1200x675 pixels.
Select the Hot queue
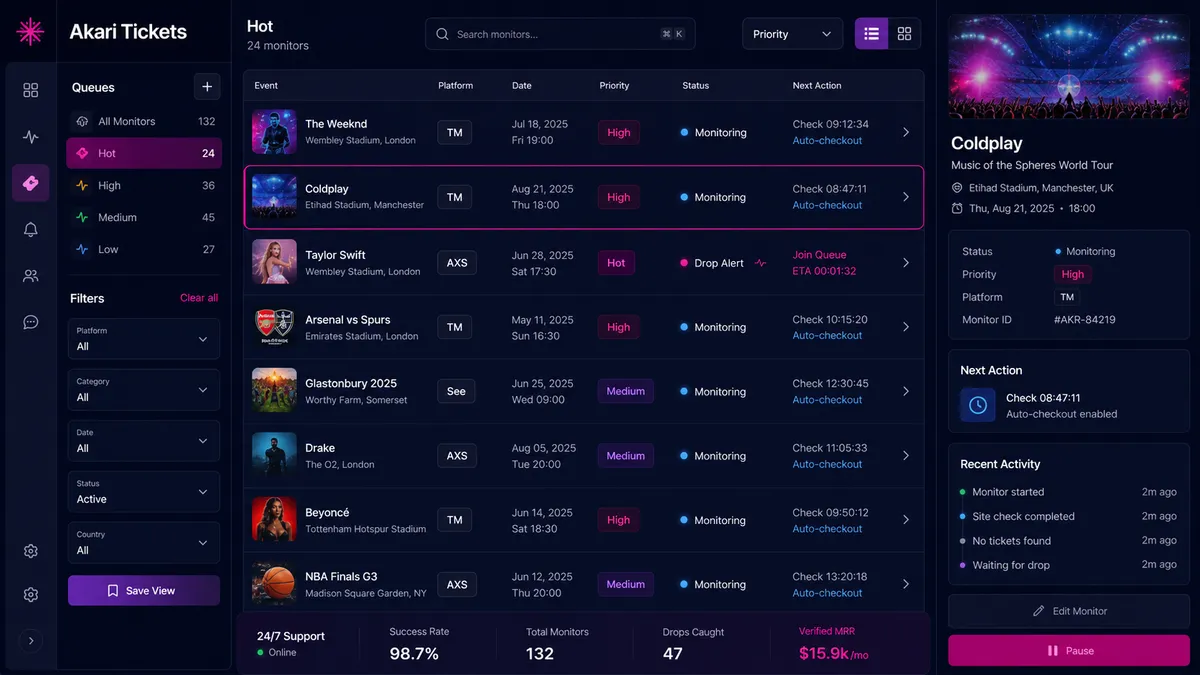(x=144, y=153)
